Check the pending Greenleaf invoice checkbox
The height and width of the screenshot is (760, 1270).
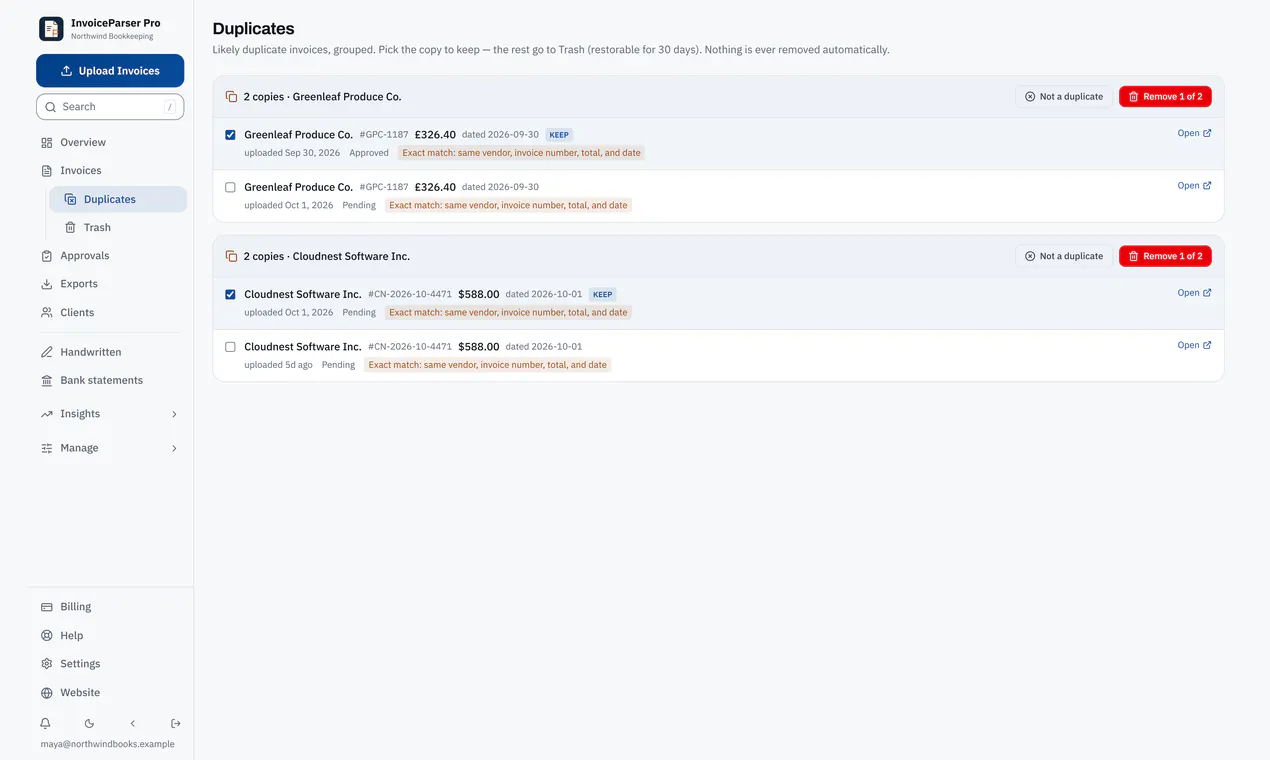pyautogui.click(x=230, y=187)
